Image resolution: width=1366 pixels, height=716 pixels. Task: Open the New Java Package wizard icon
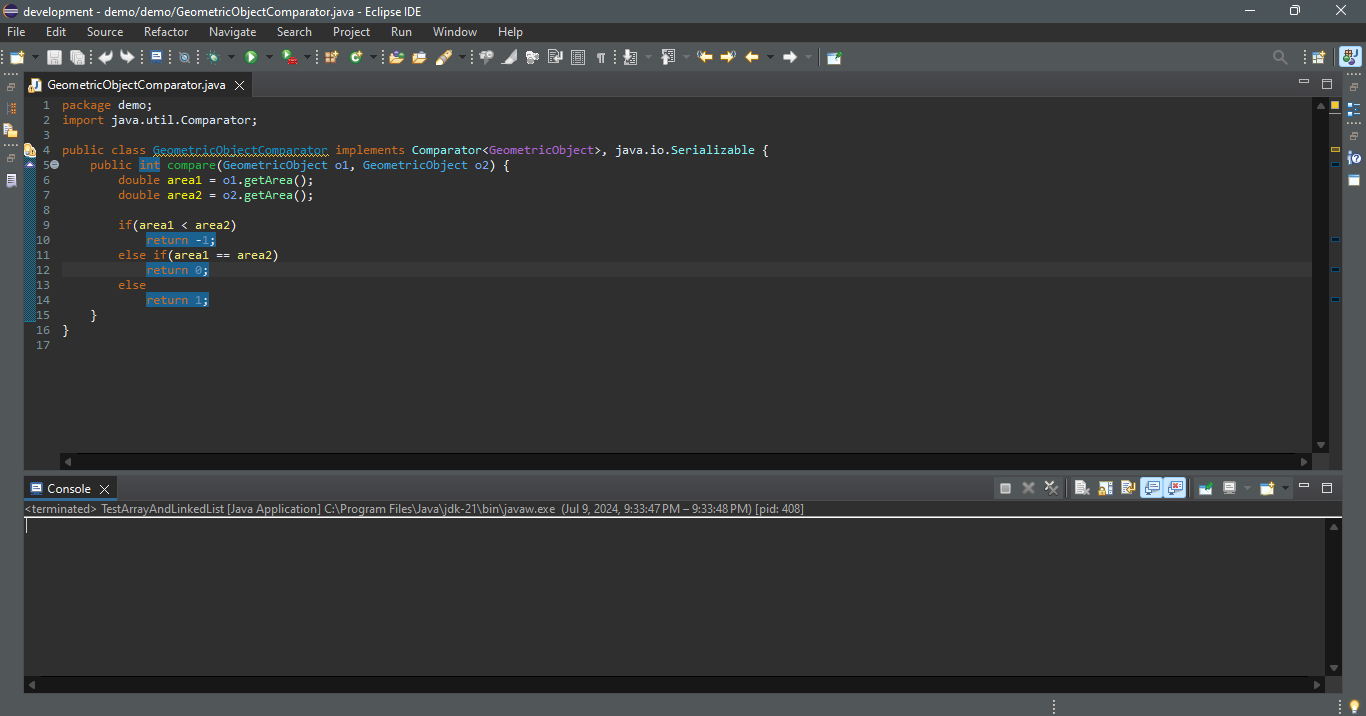click(332, 58)
